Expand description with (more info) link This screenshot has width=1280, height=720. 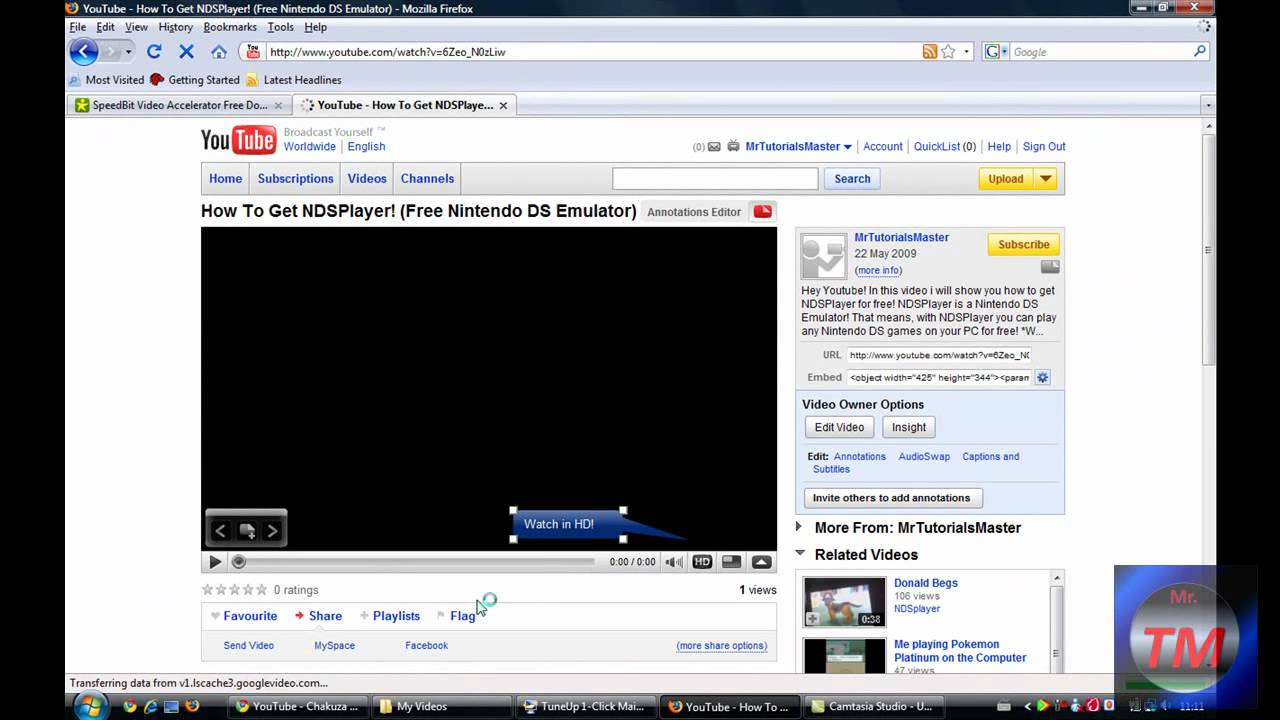(878, 270)
